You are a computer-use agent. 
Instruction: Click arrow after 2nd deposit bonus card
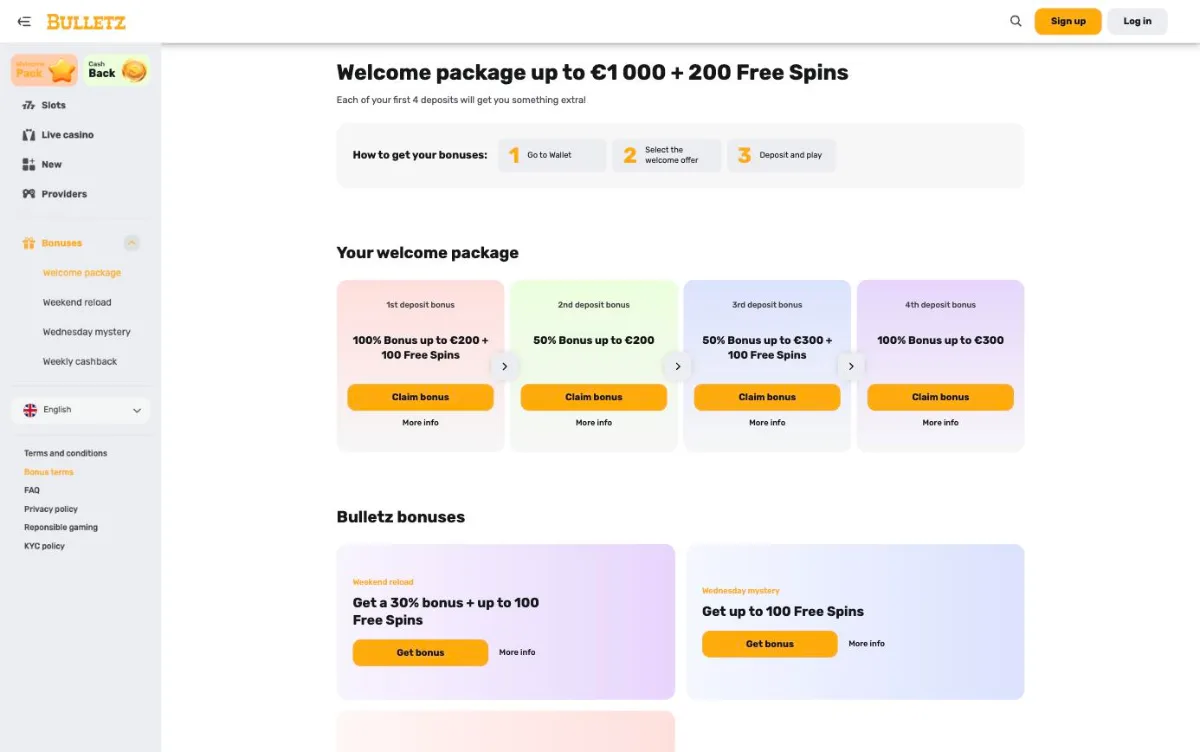click(x=677, y=366)
